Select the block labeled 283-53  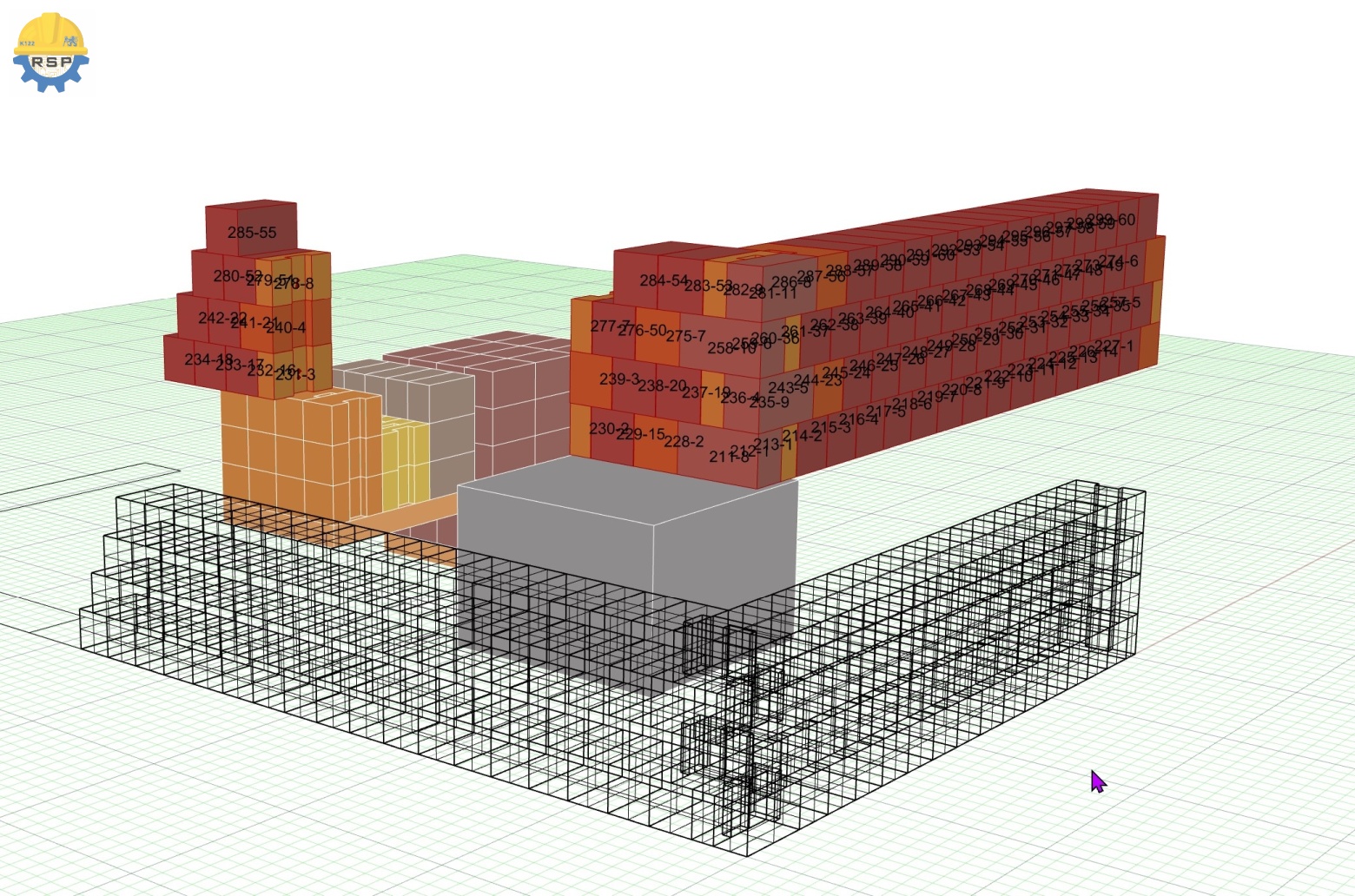[x=708, y=286]
